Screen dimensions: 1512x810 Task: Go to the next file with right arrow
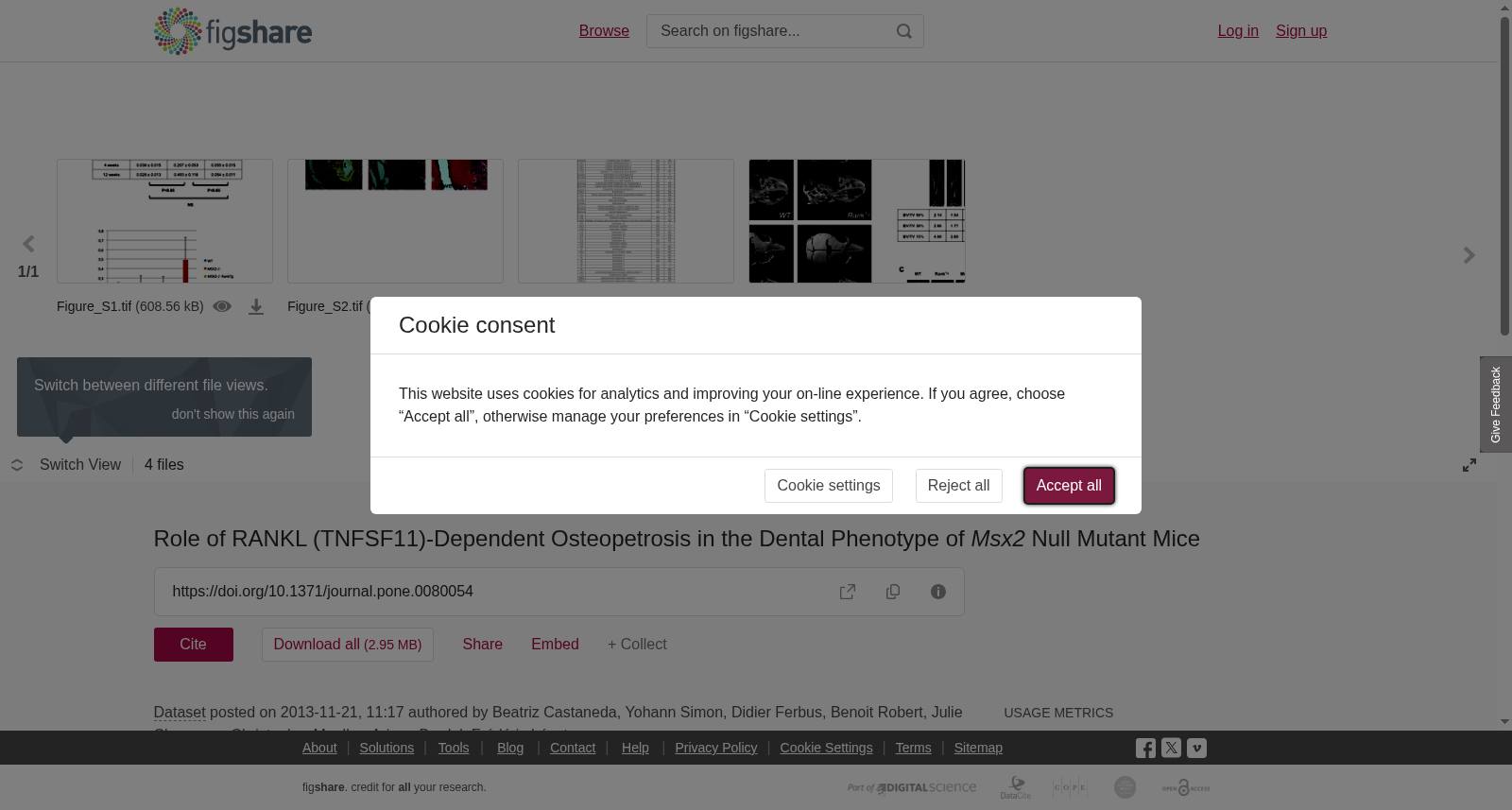tap(1469, 255)
